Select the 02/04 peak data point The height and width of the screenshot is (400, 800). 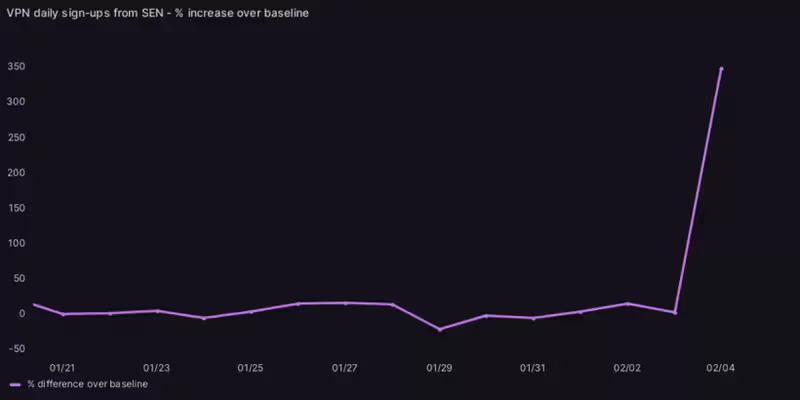[721, 68]
